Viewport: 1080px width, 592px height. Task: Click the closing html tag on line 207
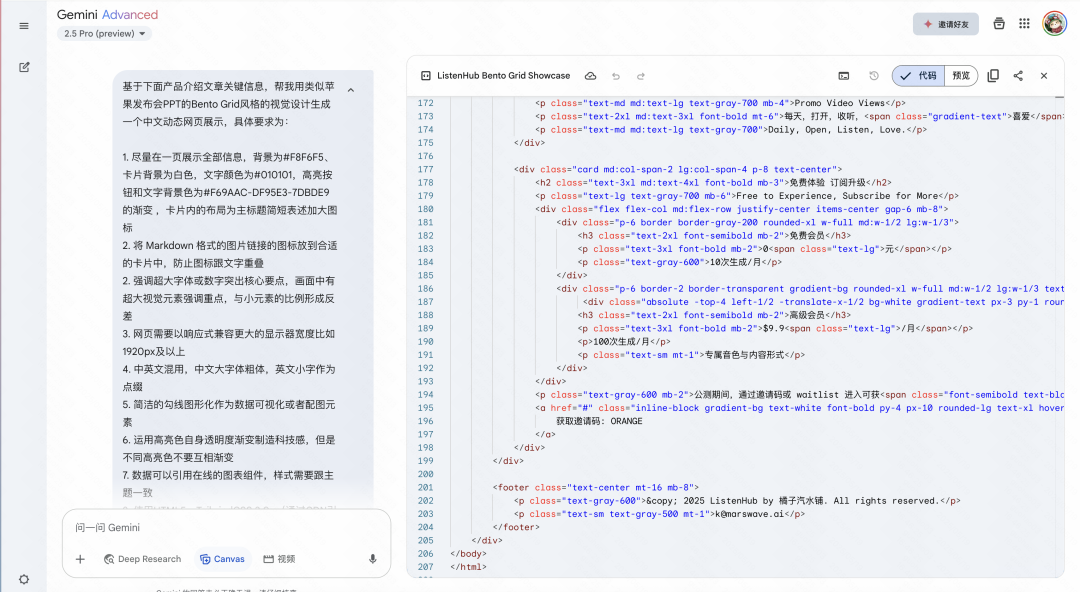pyautogui.click(x=468, y=567)
